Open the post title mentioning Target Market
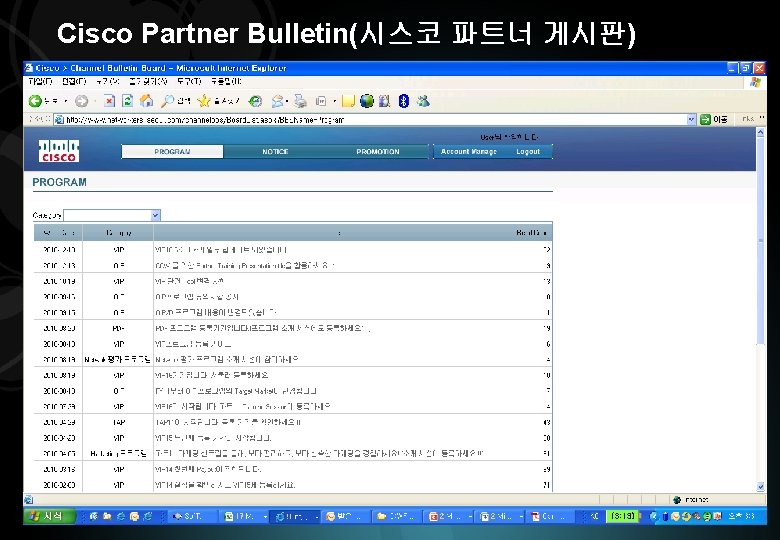This screenshot has width=780, height=540. click(x=236, y=391)
